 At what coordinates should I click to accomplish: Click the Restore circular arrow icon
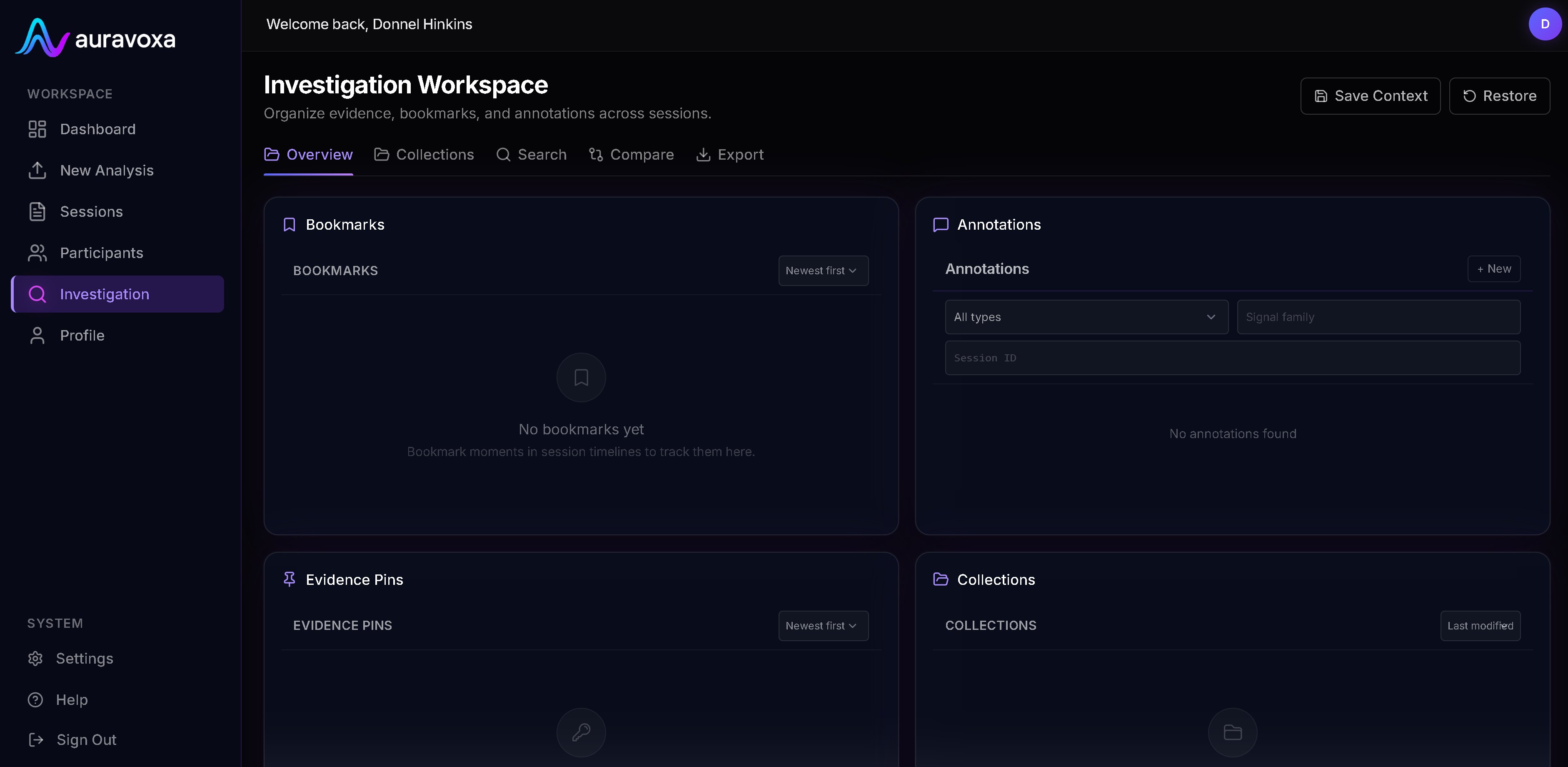1469,96
